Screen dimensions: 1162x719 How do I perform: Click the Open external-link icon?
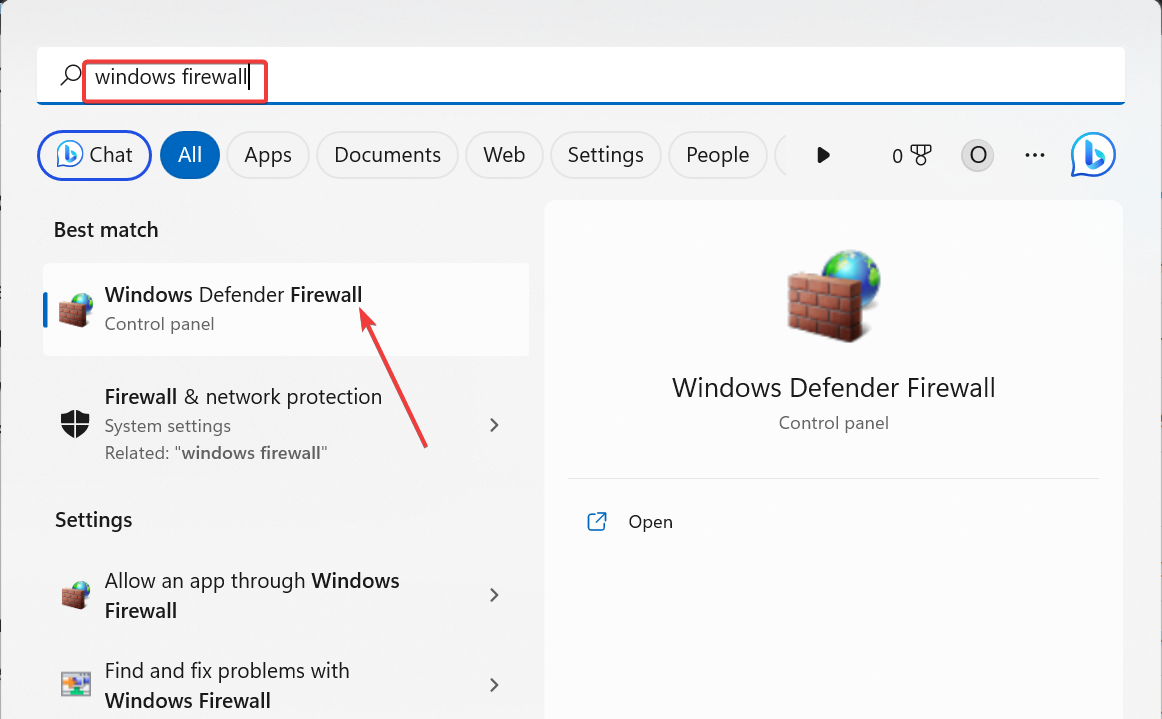tap(597, 522)
